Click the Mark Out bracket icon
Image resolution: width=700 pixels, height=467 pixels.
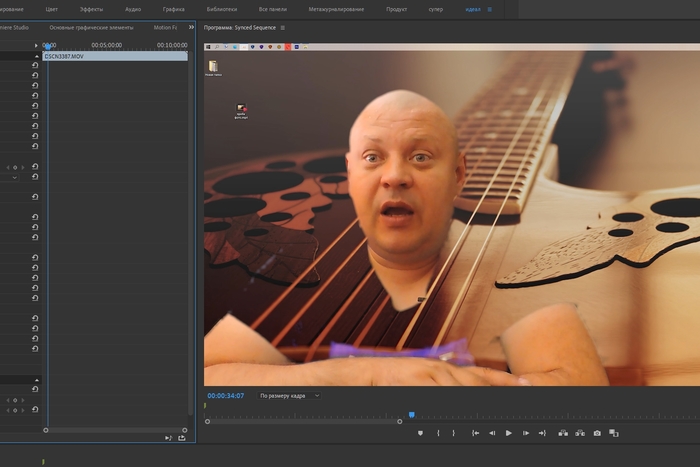pyautogui.click(x=453, y=433)
